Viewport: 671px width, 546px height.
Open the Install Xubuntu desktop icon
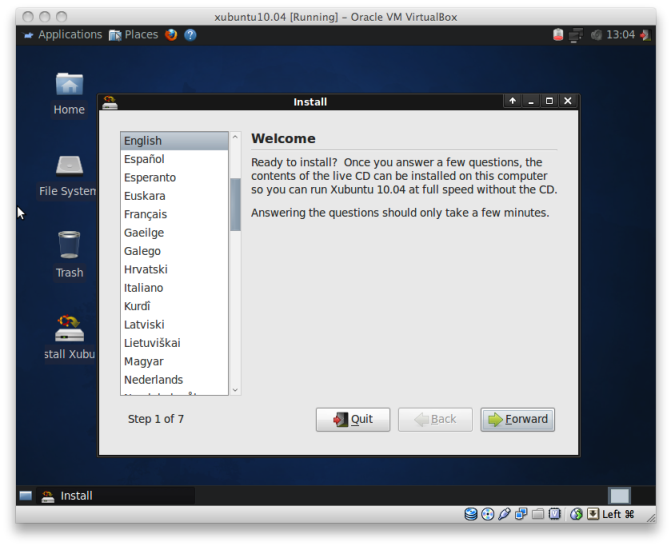click(x=69, y=338)
